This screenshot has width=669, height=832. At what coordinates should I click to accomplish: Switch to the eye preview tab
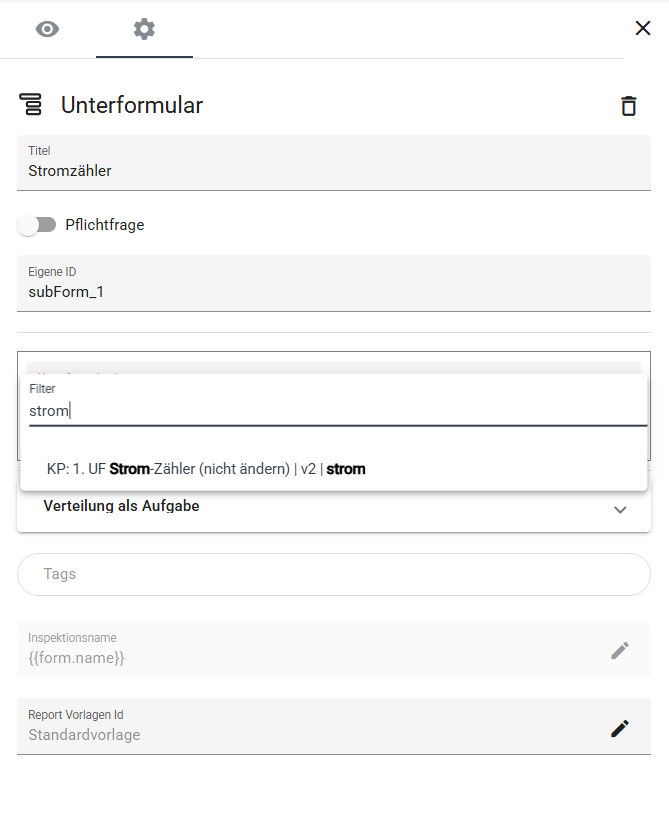click(x=47, y=29)
